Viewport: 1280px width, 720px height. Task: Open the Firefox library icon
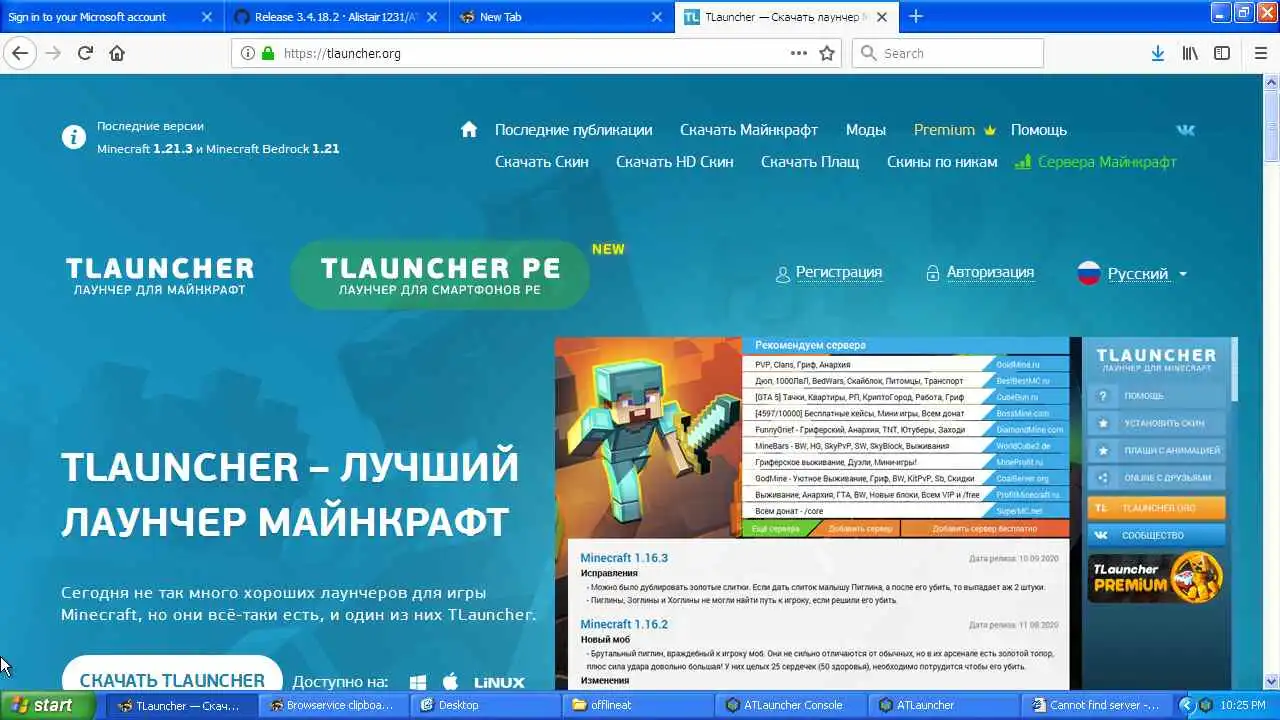[1190, 53]
